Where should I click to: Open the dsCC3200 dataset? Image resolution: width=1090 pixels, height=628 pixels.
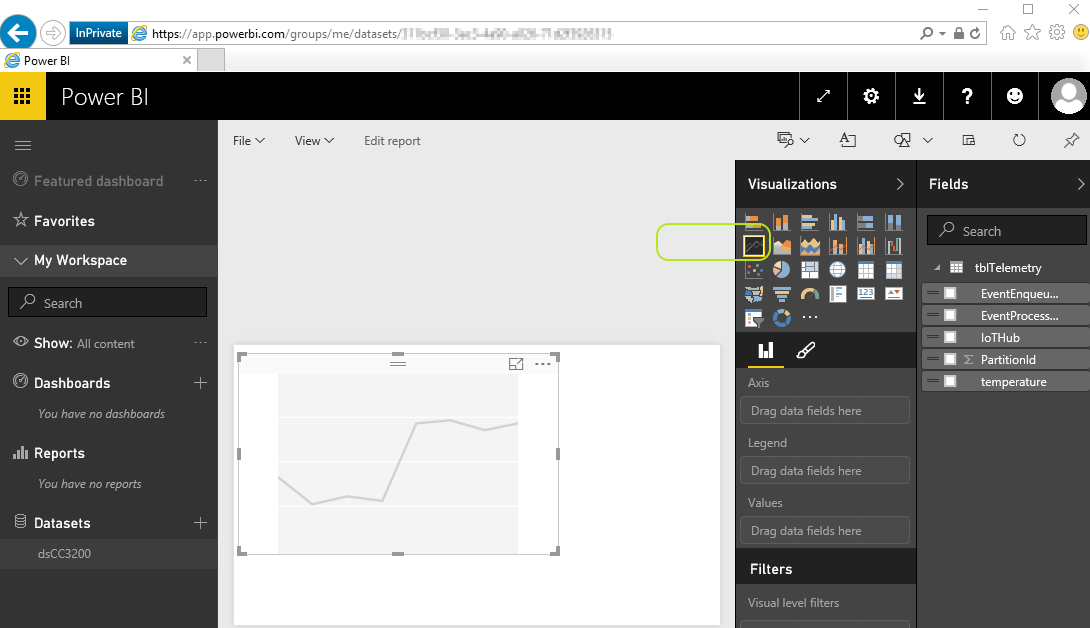pos(64,554)
